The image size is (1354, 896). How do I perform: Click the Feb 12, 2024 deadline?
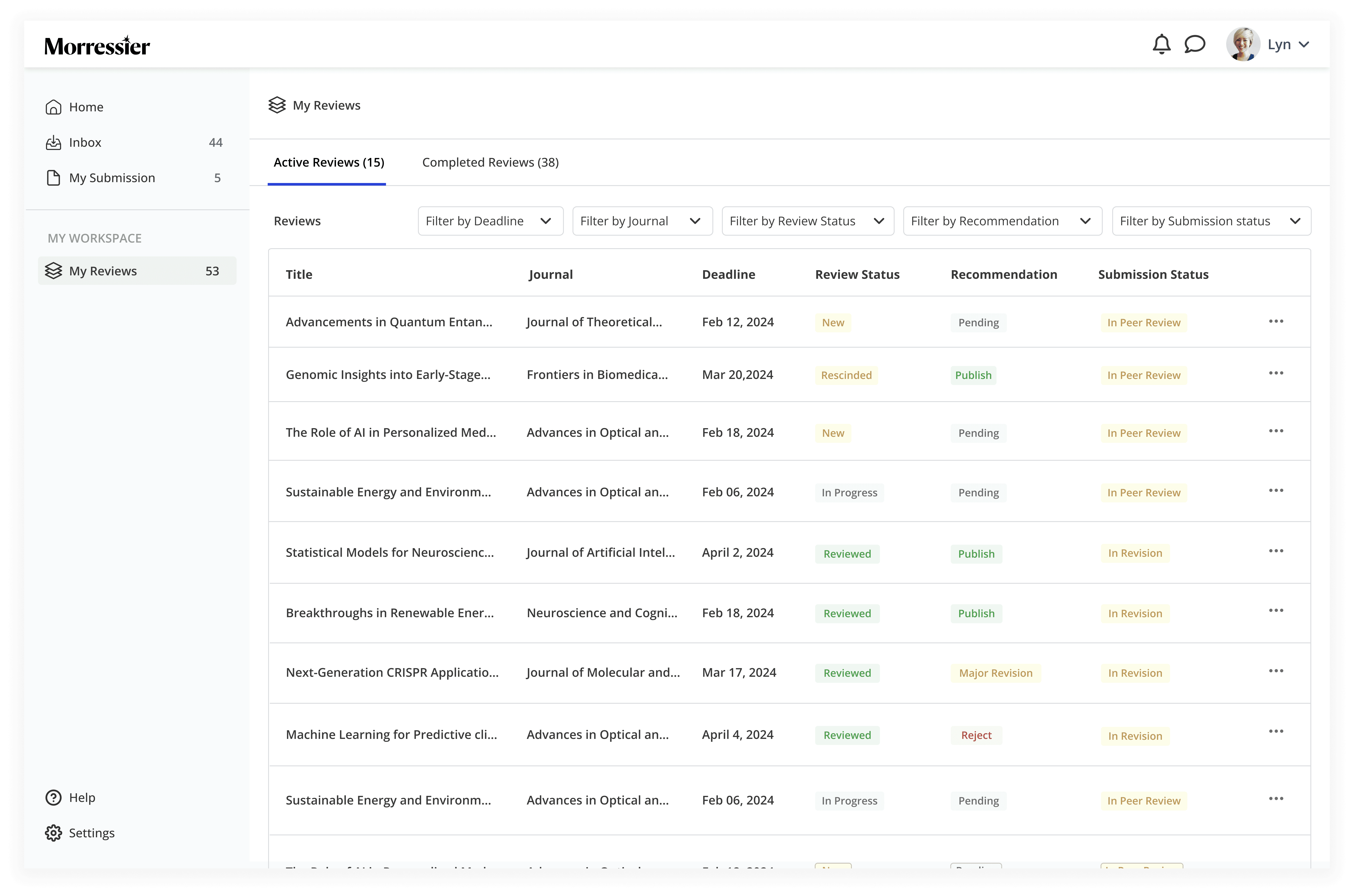coord(738,322)
